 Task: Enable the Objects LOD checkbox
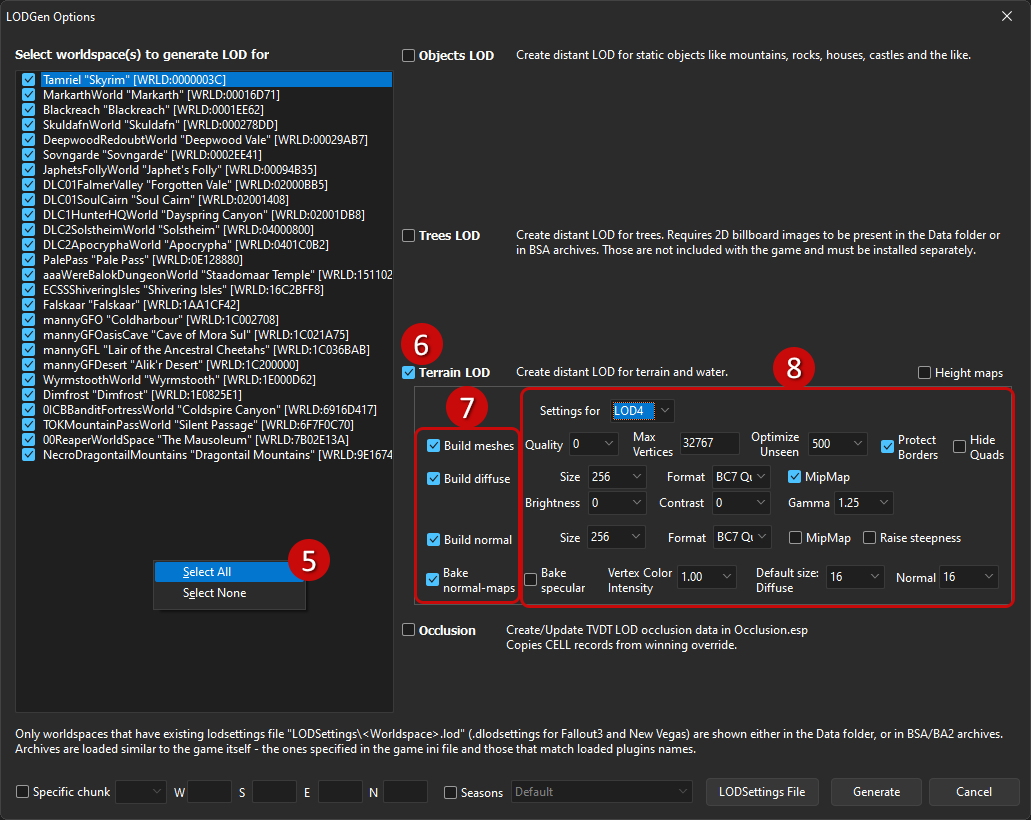[408, 56]
